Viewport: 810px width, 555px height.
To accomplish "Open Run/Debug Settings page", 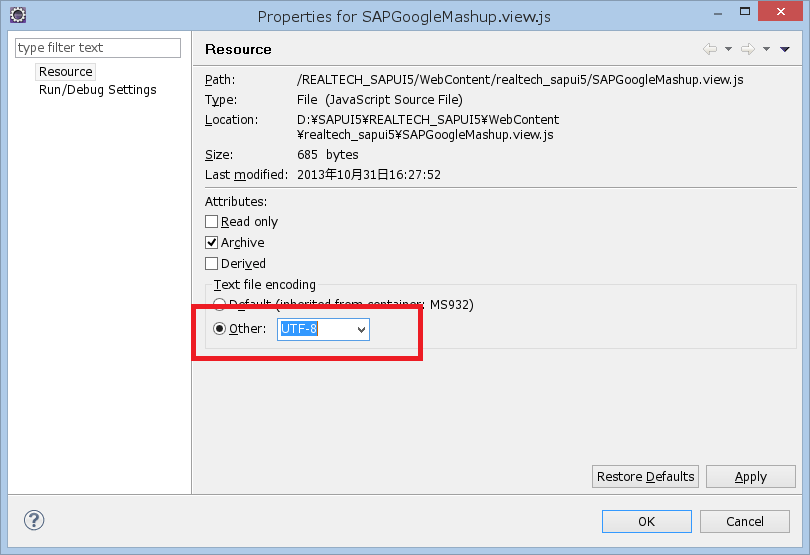I will point(98,89).
